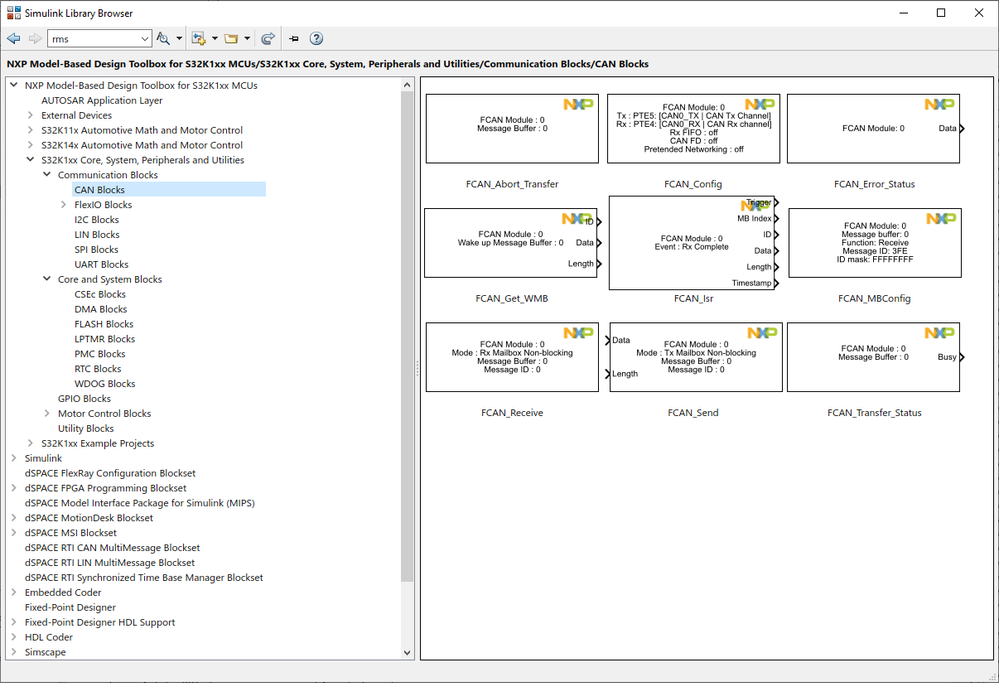Select LPTMR Blocks in the tree

point(104,339)
